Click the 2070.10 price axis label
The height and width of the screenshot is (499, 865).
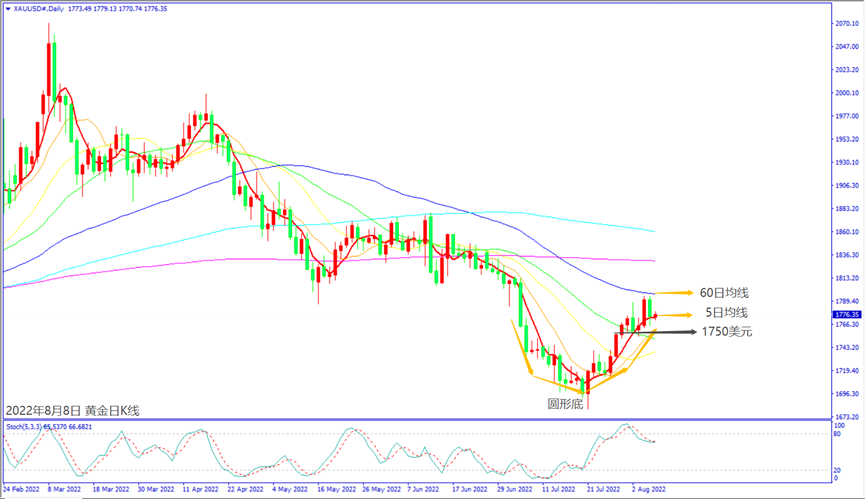(x=846, y=22)
